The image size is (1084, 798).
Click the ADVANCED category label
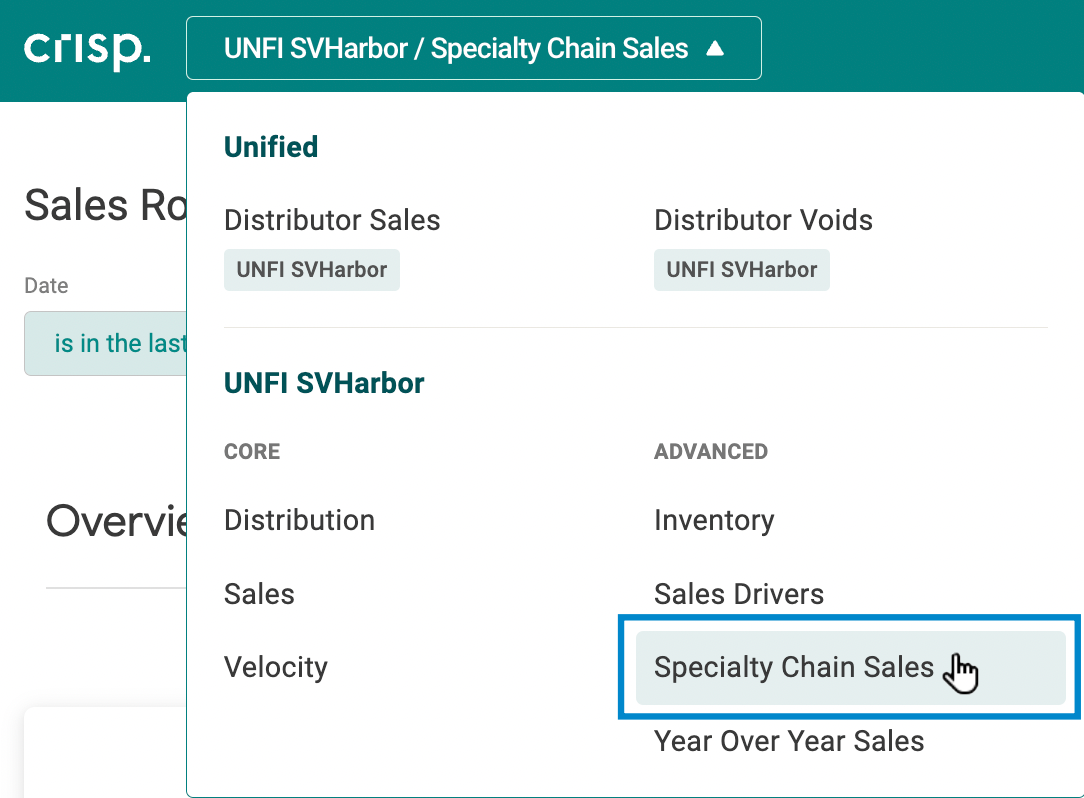[x=711, y=452]
